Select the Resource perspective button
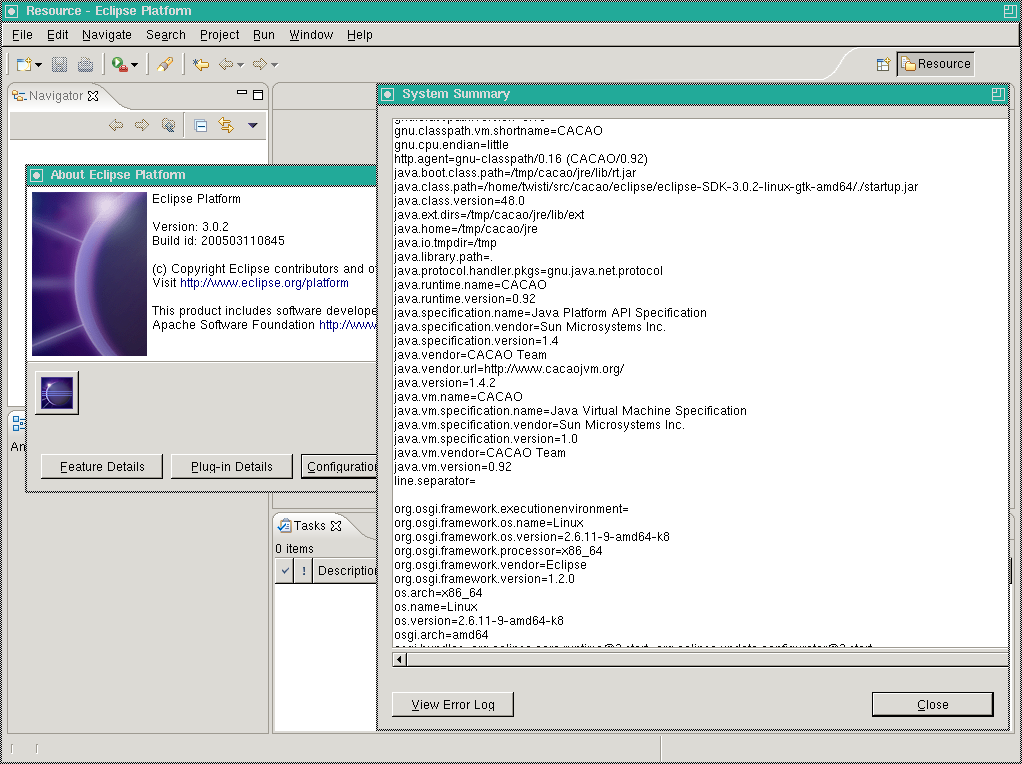This screenshot has height=764, width=1022. point(936,64)
